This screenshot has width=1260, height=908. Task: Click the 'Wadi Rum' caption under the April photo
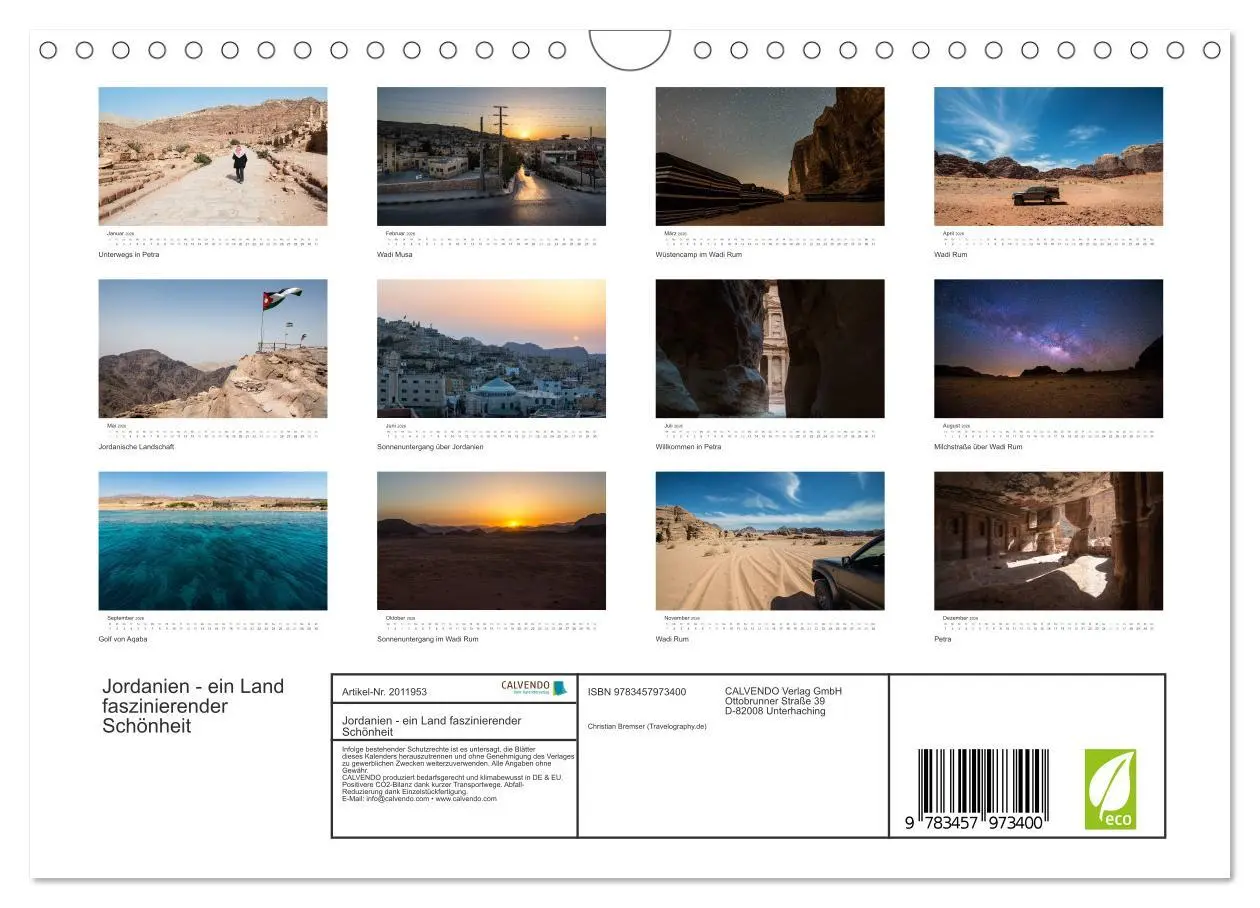tap(951, 254)
